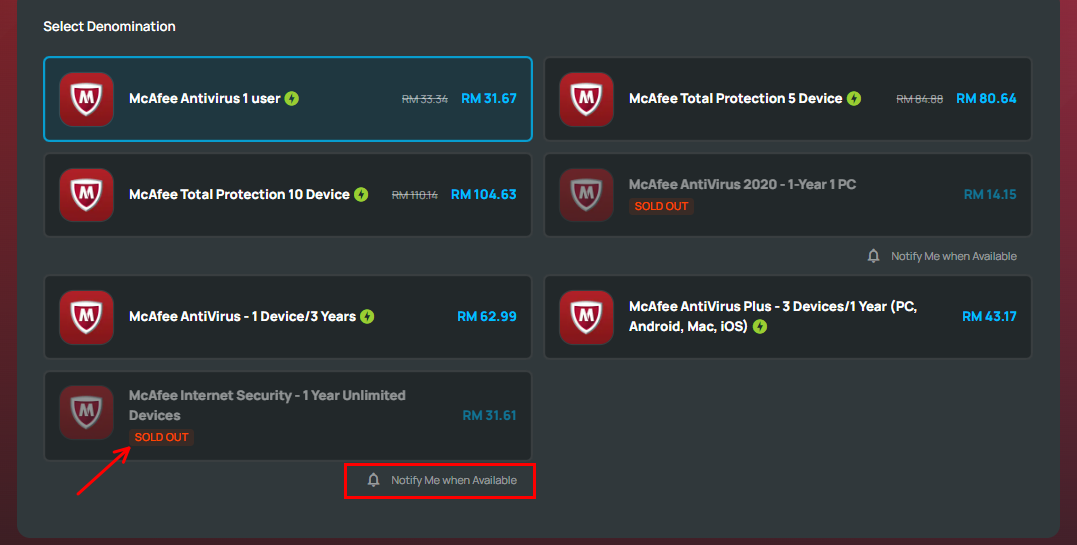Click struck-through price RM 110.14

pyautogui.click(x=415, y=195)
